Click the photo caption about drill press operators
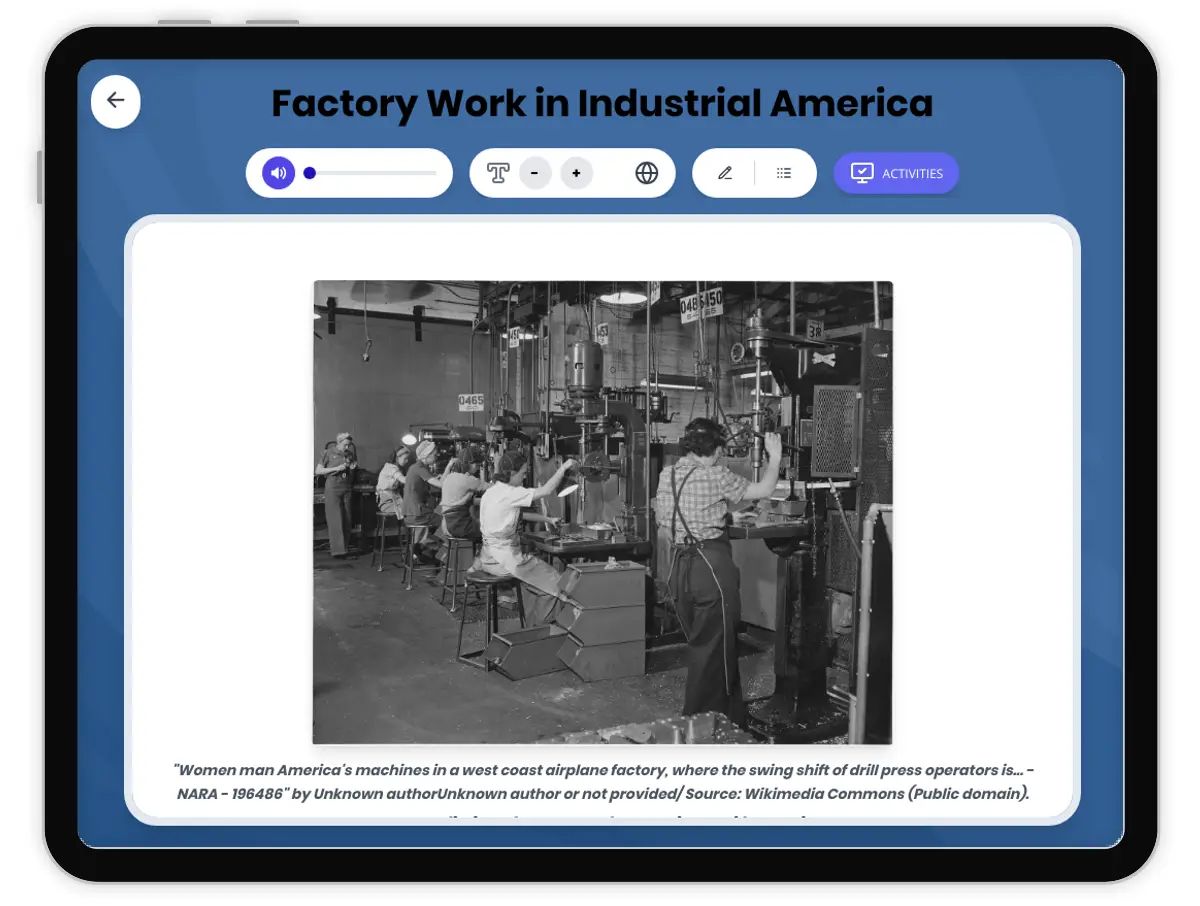This screenshot has width=1200, height=906. pyautogui.click(x=602, y=781)
